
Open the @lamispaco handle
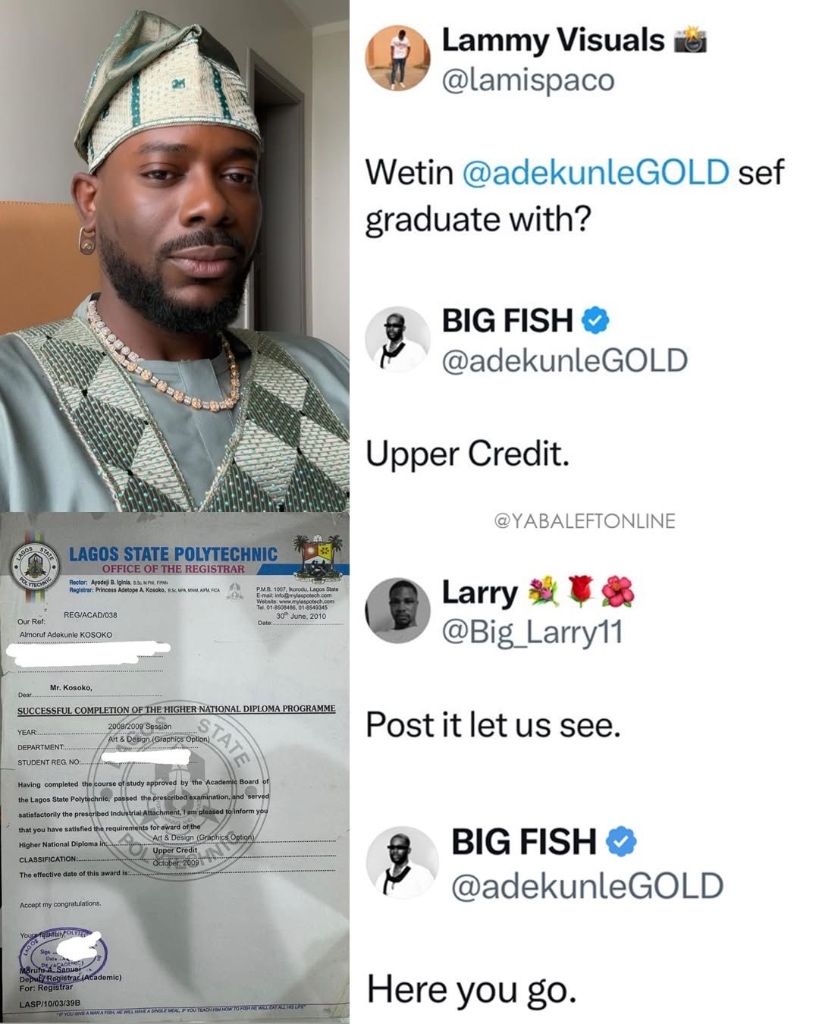point(528,80)
